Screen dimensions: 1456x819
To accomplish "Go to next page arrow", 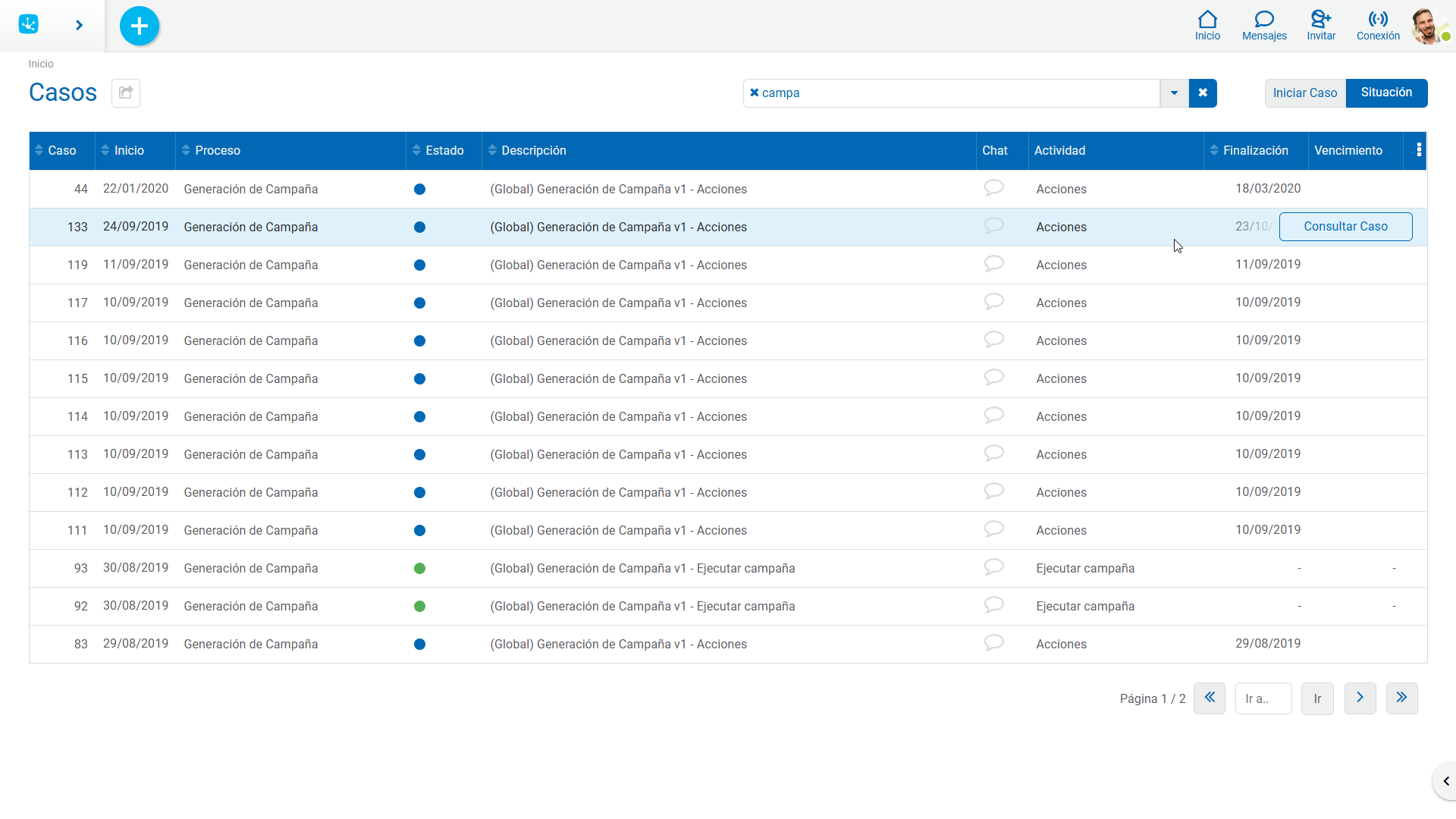I will [x=1360, y=698].
